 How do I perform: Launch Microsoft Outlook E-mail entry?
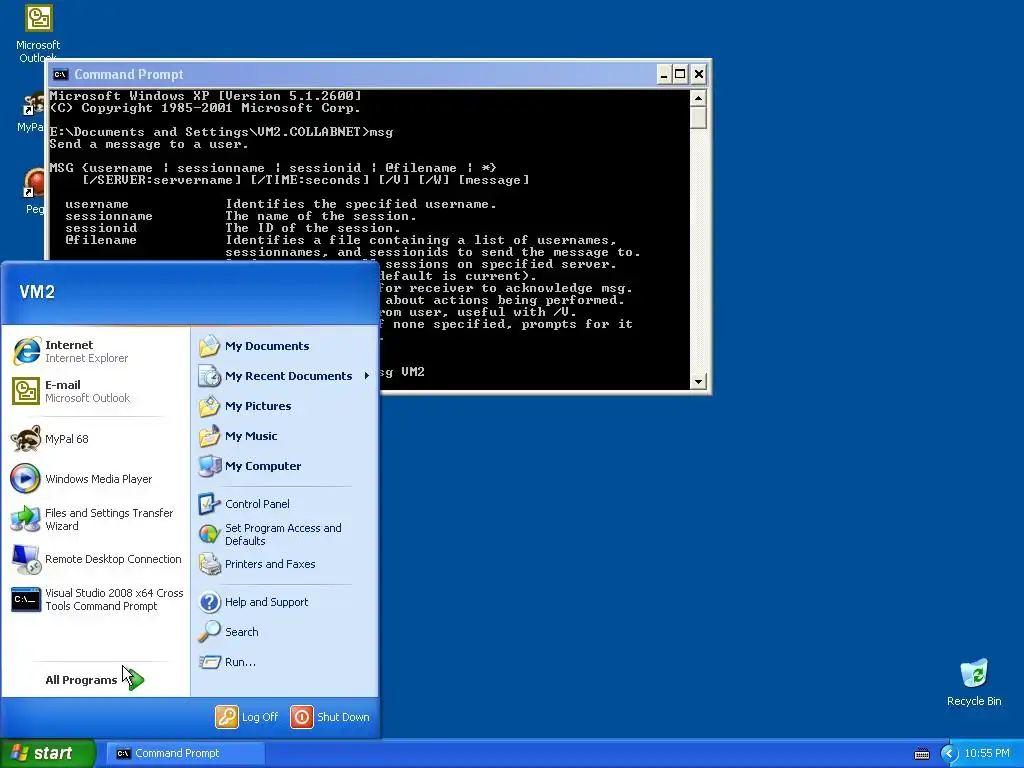[x=96, y=391]
